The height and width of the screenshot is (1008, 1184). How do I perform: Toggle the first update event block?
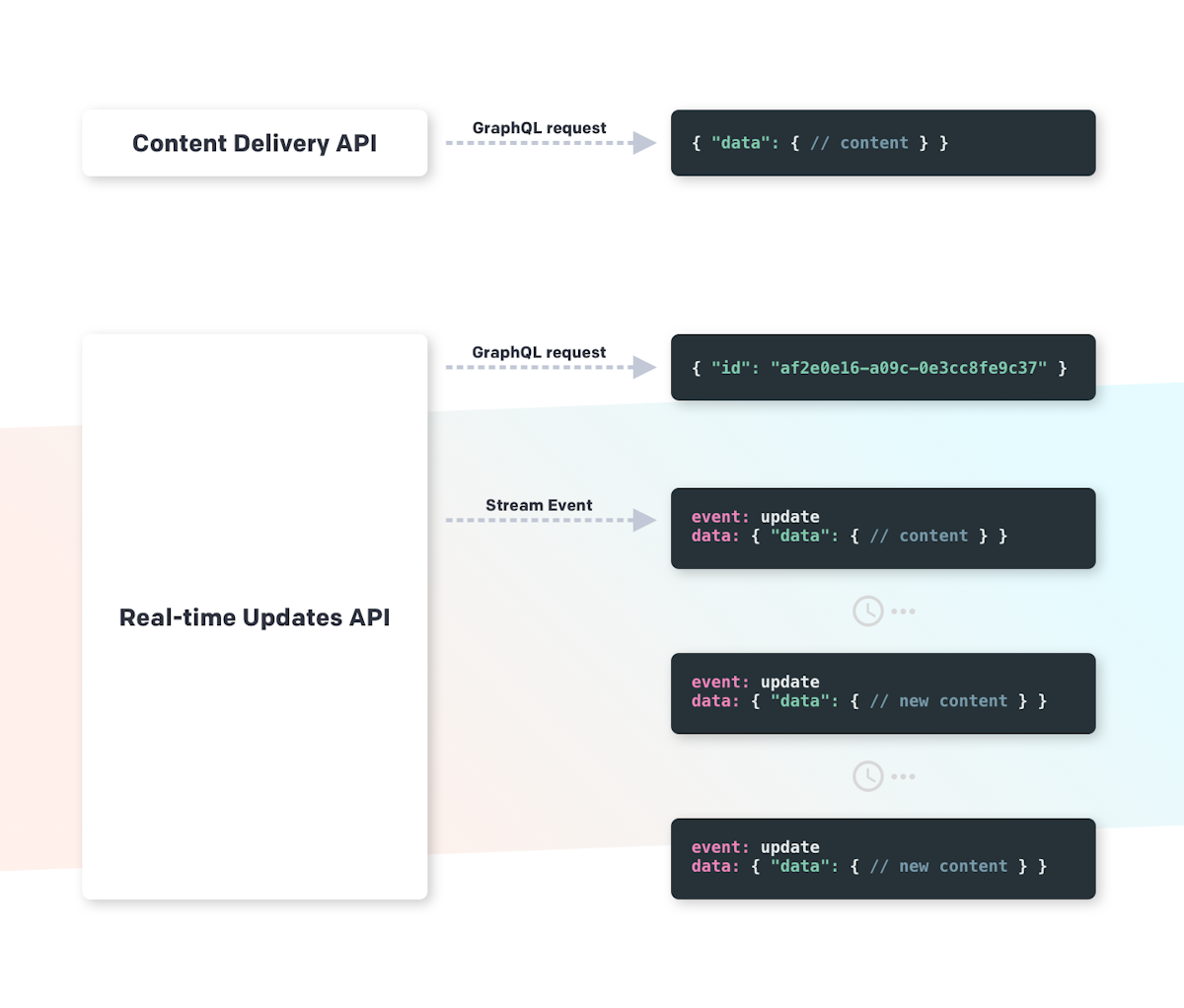pos(883,528)
